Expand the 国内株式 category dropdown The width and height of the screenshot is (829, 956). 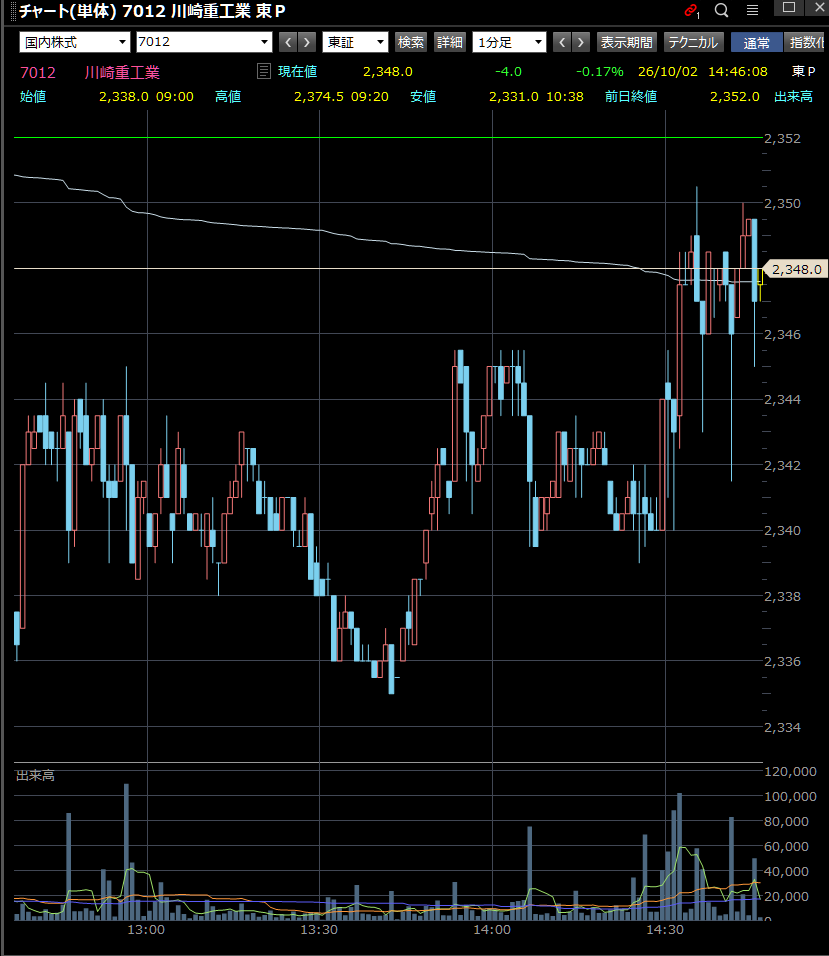point(74,42)
